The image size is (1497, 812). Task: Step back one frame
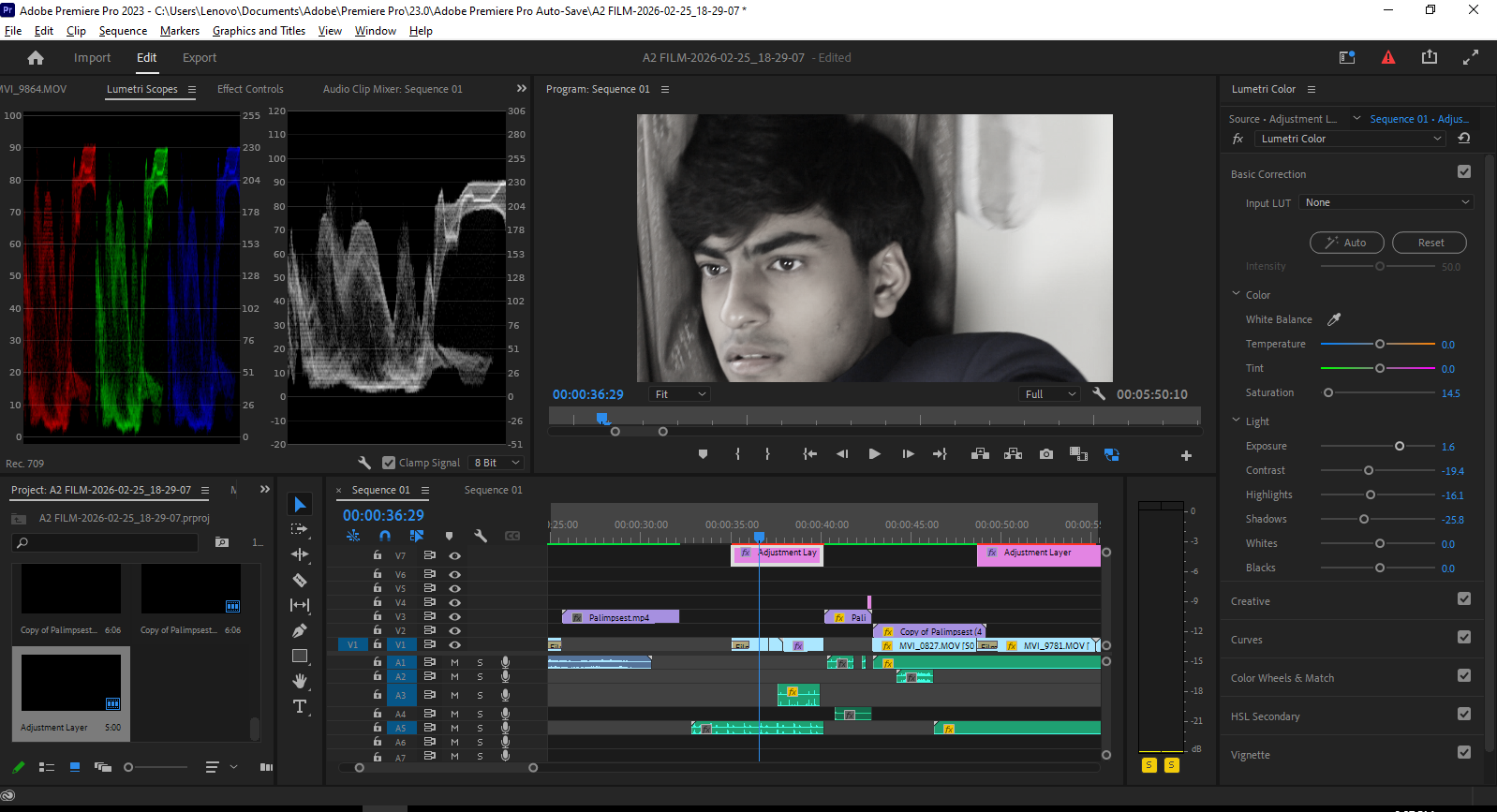pyautogui.click(x=842, y=454)
